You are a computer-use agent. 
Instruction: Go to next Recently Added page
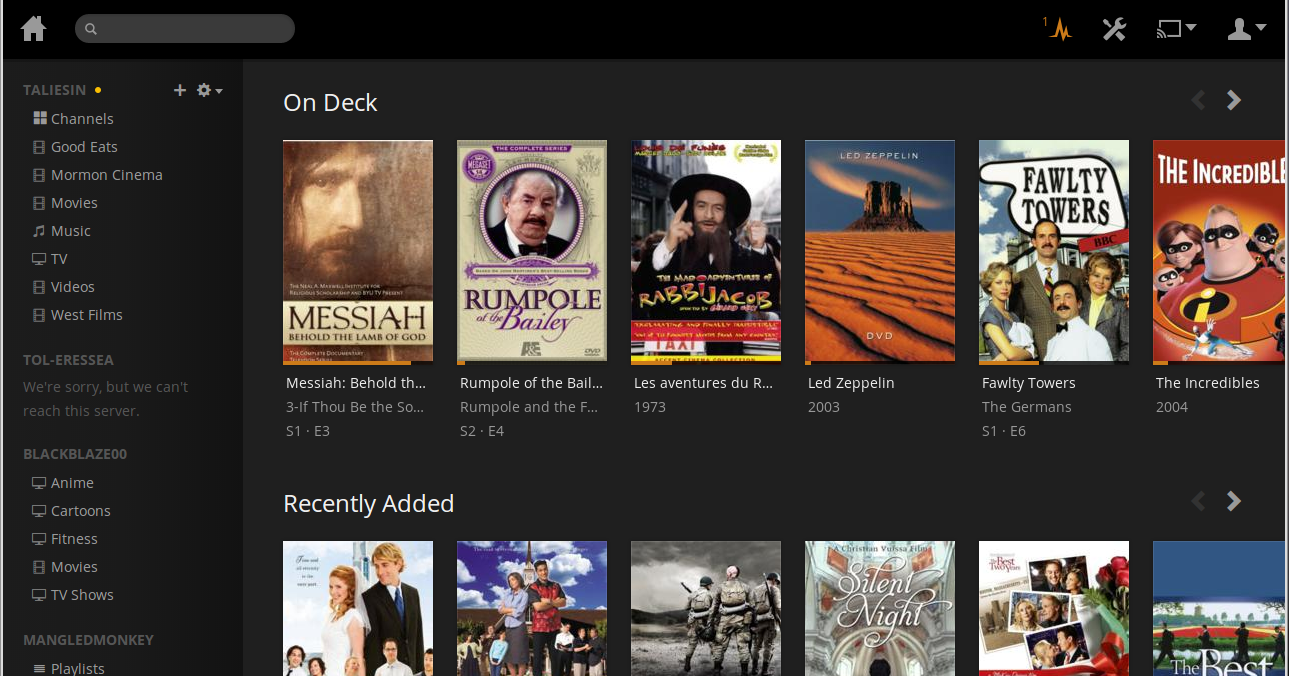coord(1234,501)
